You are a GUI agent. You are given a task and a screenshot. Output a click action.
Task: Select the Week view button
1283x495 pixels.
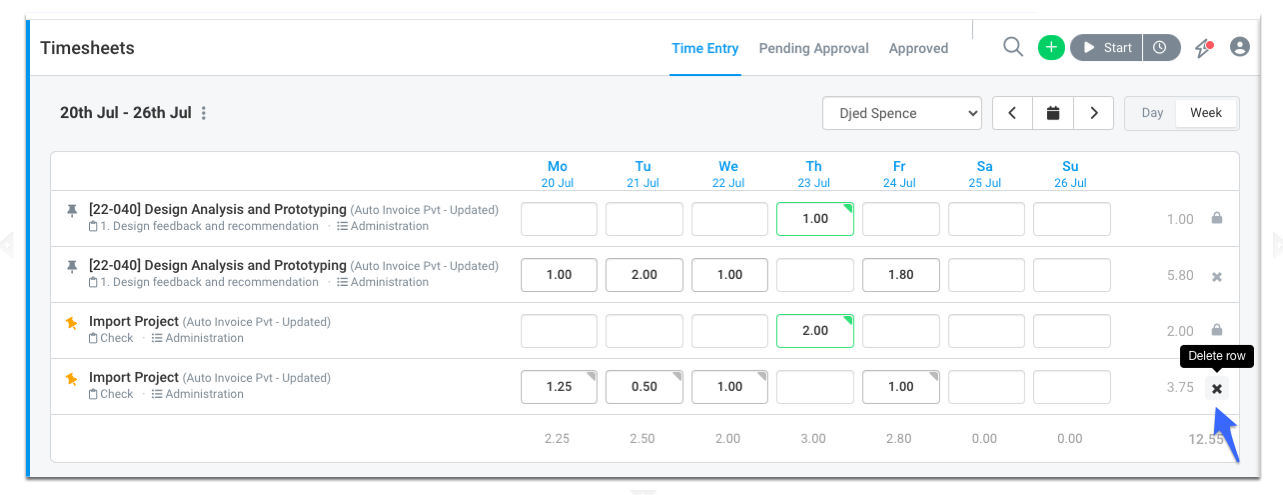[1206, 113]
